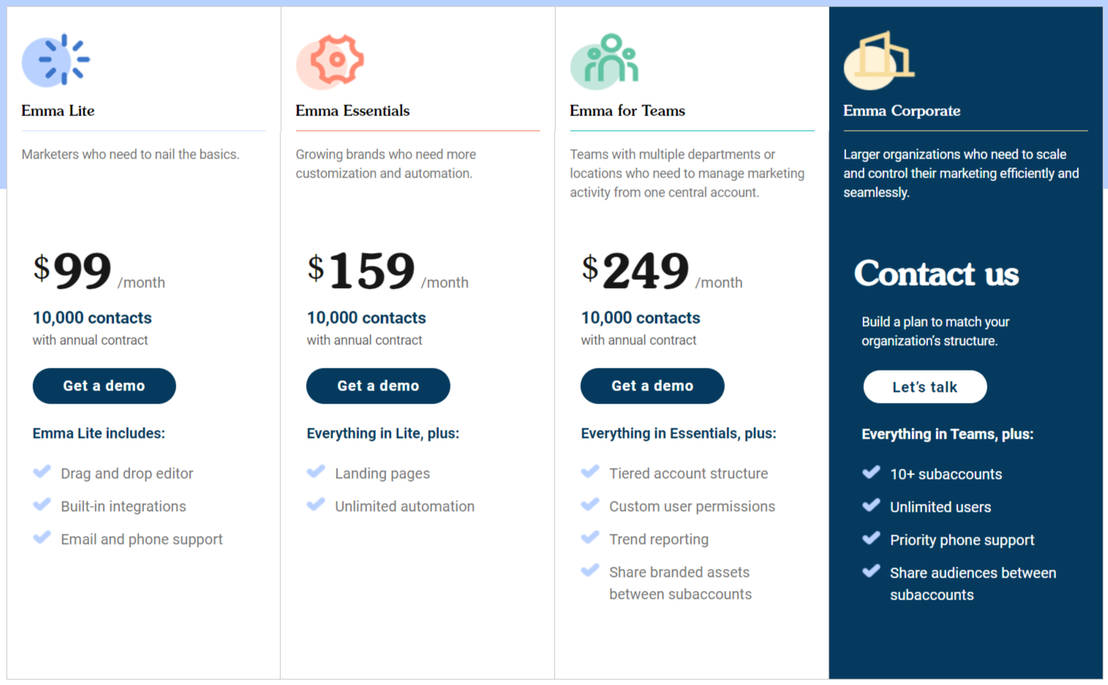Select the checkmark beside Tiered account structure

591,473
